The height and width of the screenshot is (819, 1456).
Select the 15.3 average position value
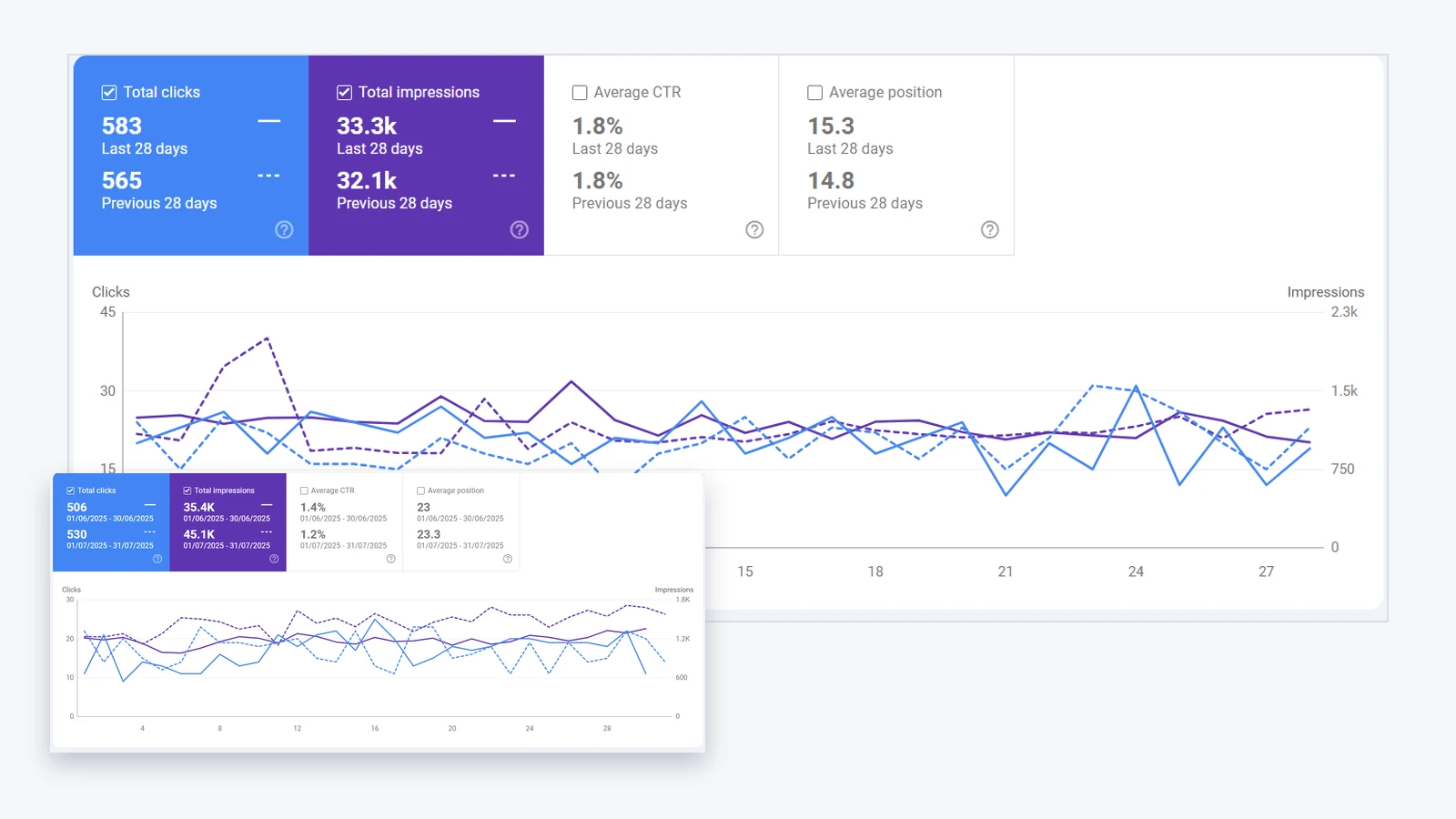(831, 126)
